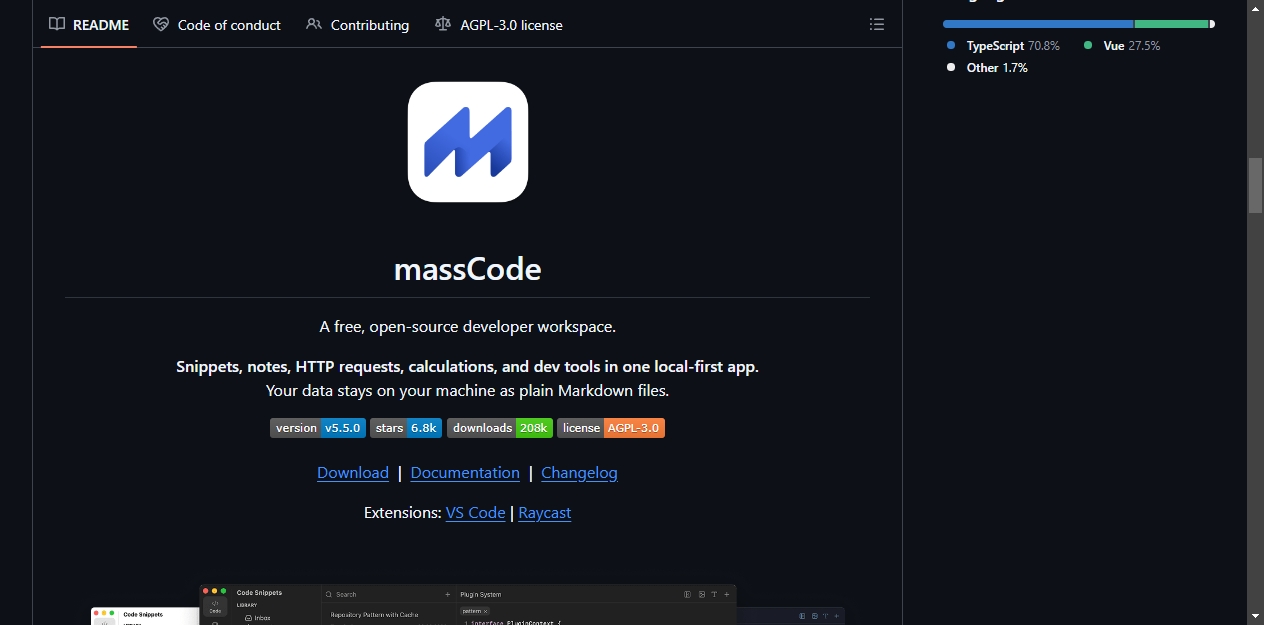Follow the Raycast extension link
The width and height of the screenshot is (1264, 625).
545,513
